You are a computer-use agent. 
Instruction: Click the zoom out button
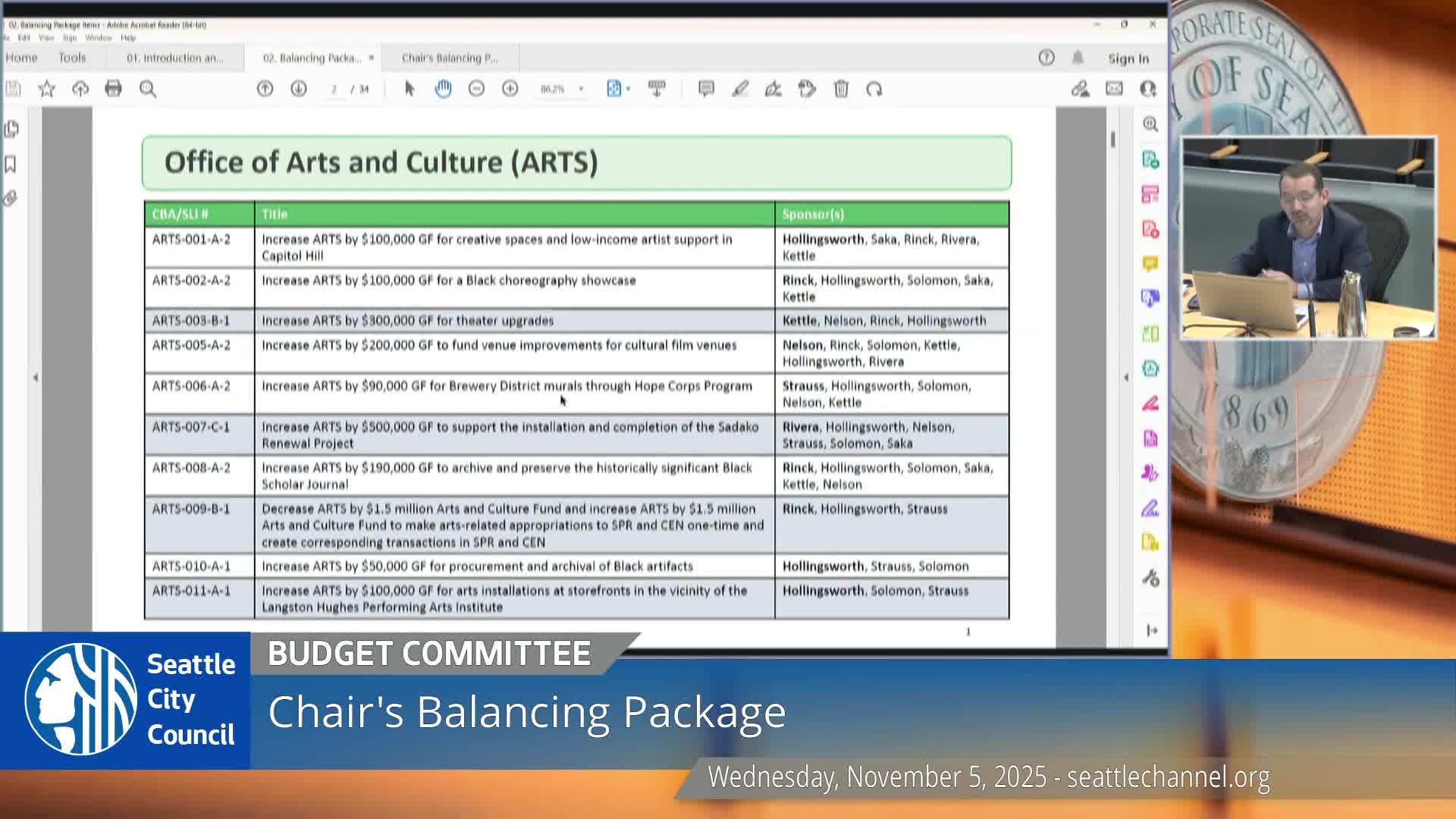point(475,89)
